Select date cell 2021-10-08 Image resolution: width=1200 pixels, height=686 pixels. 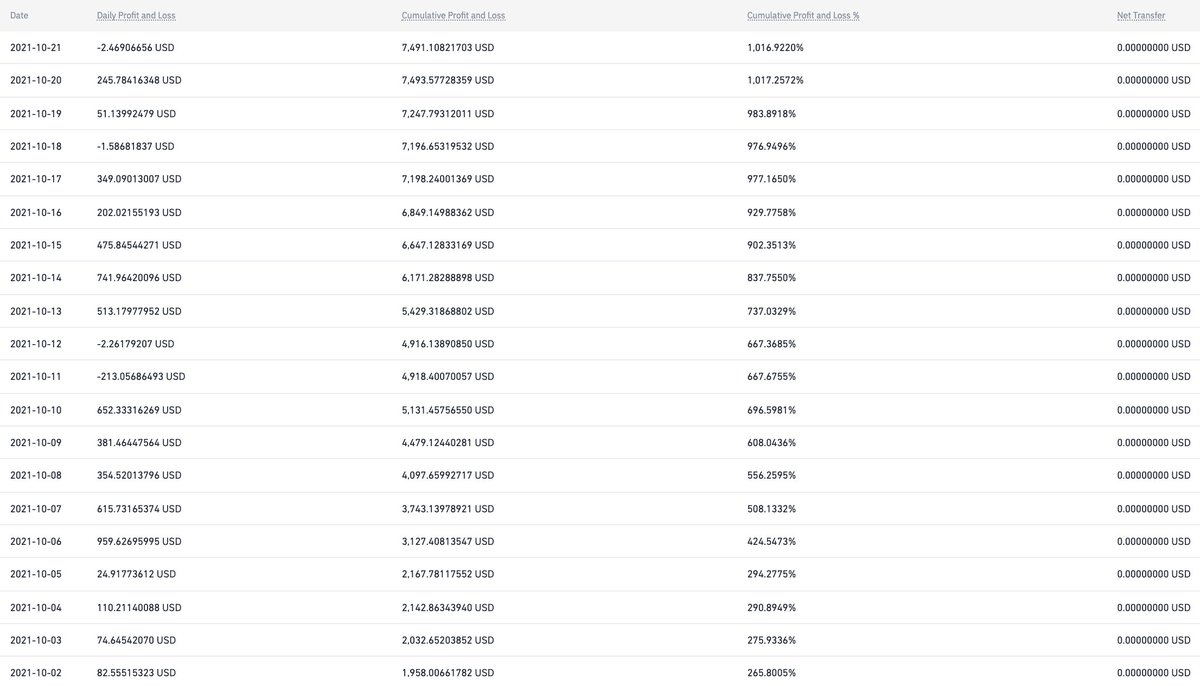pyautogui.click(x=36, y=475)
